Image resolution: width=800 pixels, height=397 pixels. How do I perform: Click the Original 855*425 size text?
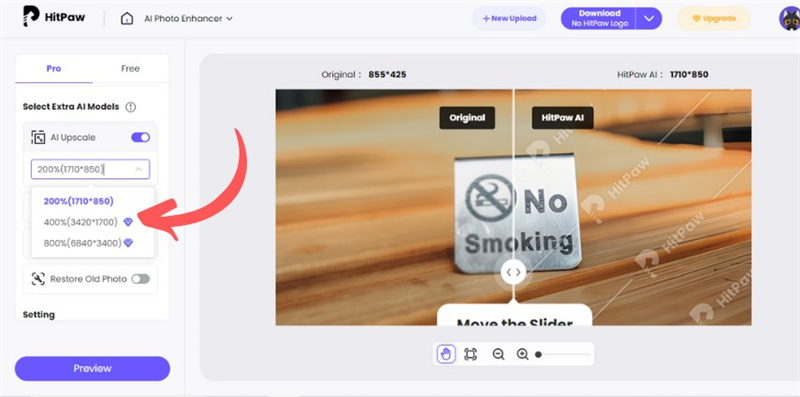pos(364,75)
